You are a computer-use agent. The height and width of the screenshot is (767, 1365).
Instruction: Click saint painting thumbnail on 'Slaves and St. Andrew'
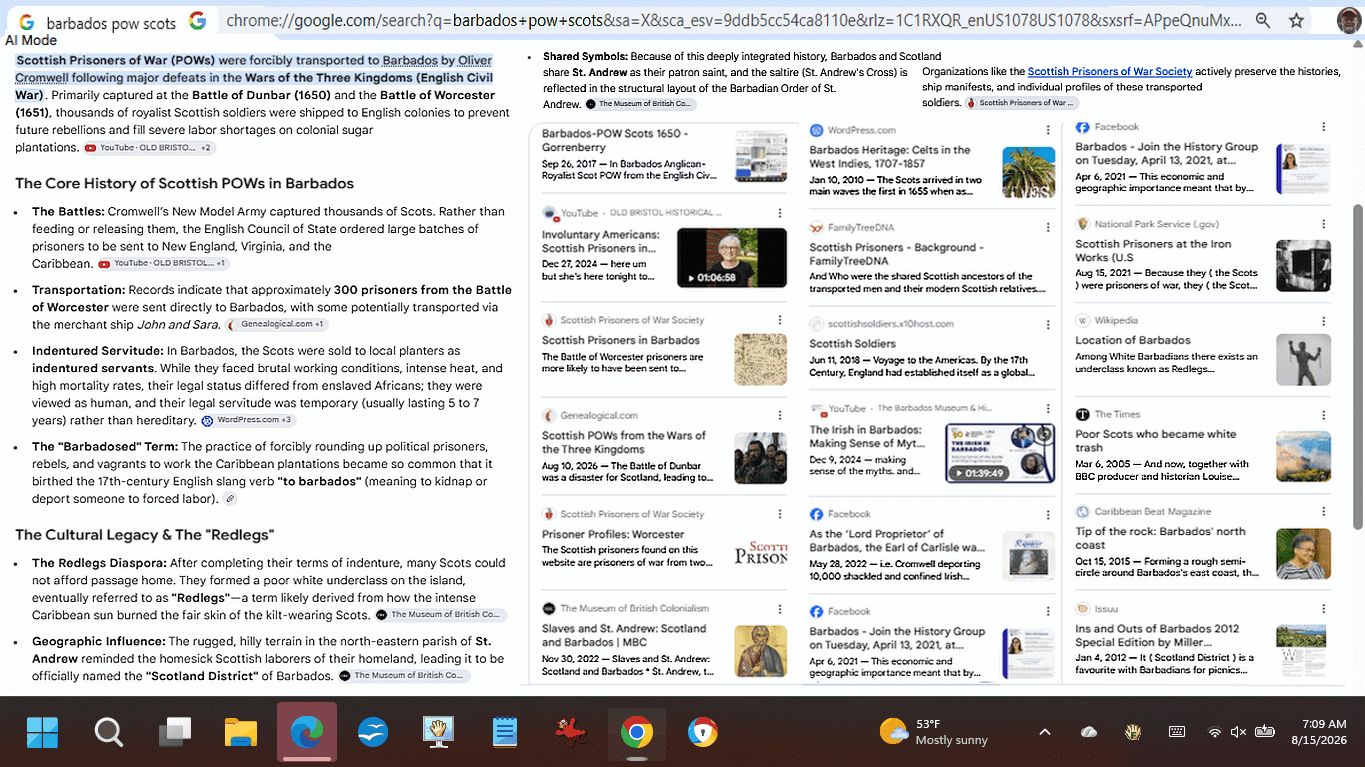pyautogui.click(x=760, y=651)
